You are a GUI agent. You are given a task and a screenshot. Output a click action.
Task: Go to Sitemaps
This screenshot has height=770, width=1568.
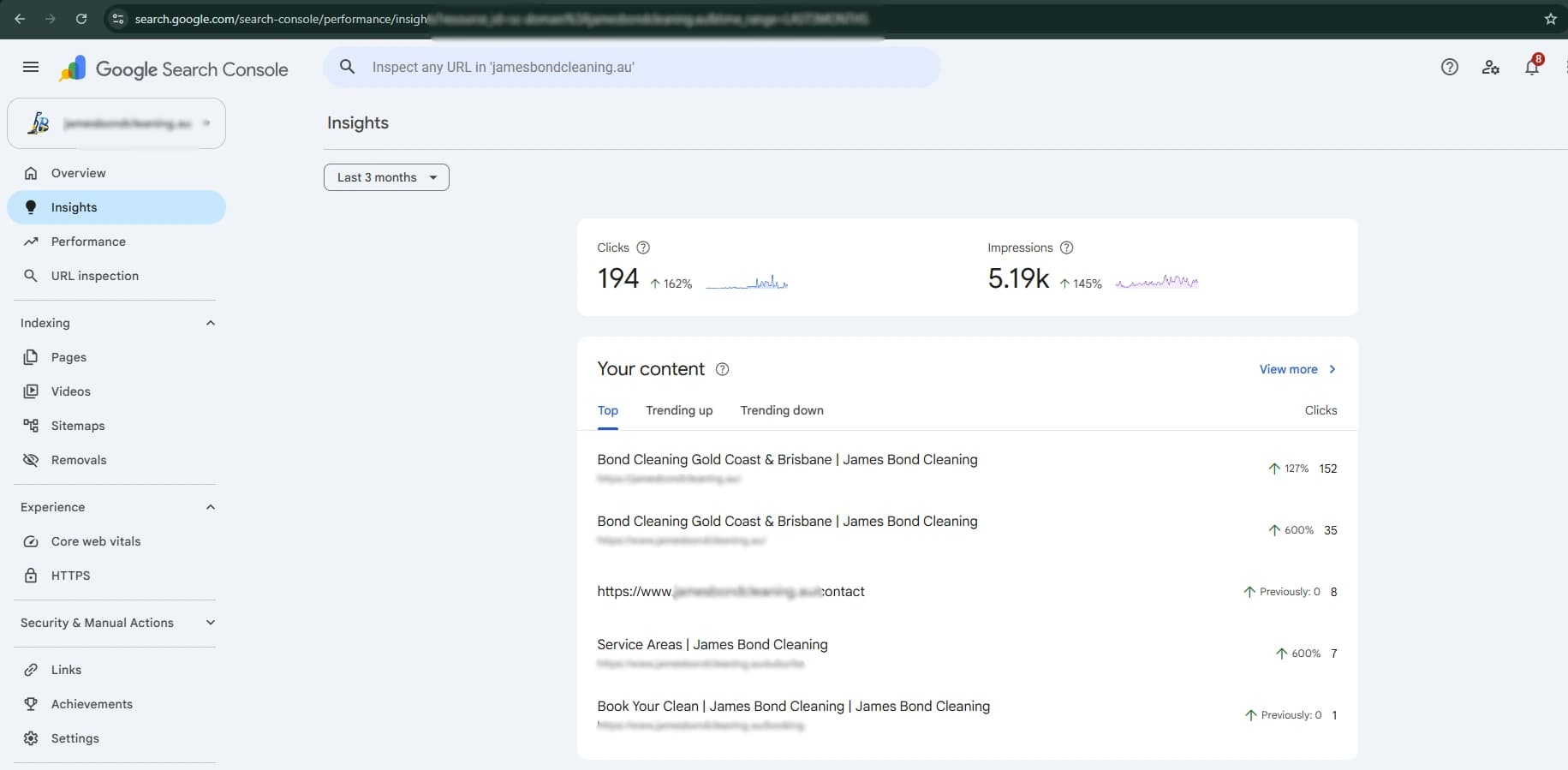click(x=116, y=426)
